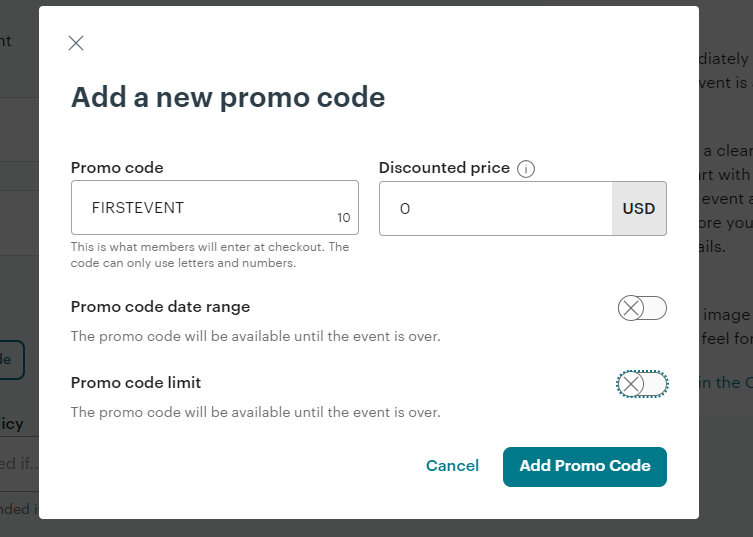Click the partially hidden outlined button on left edge

pyautogui.click(x=12, y=360)
